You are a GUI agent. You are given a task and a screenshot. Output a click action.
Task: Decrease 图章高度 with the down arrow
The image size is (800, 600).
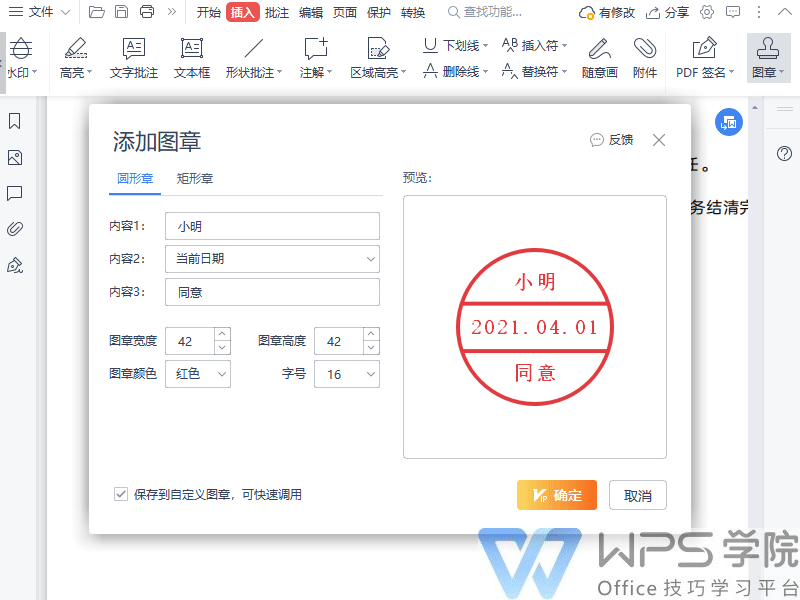371,348
